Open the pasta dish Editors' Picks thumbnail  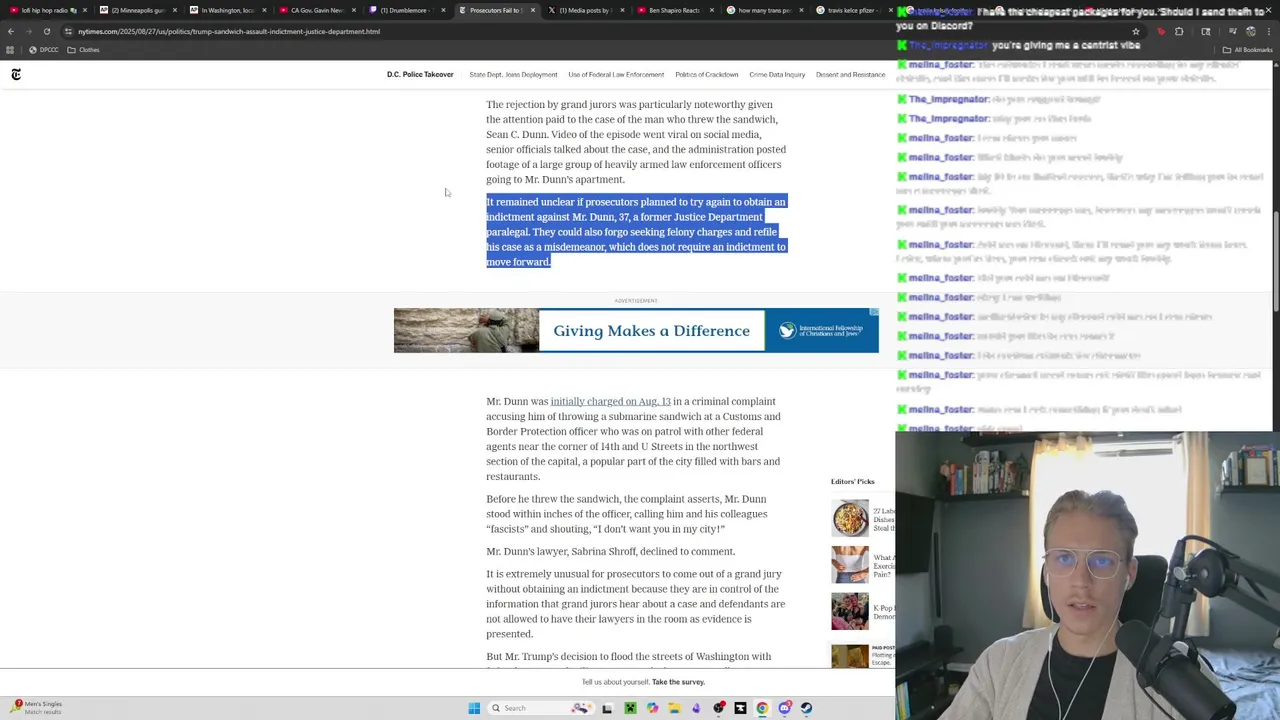tap(850, 519)
